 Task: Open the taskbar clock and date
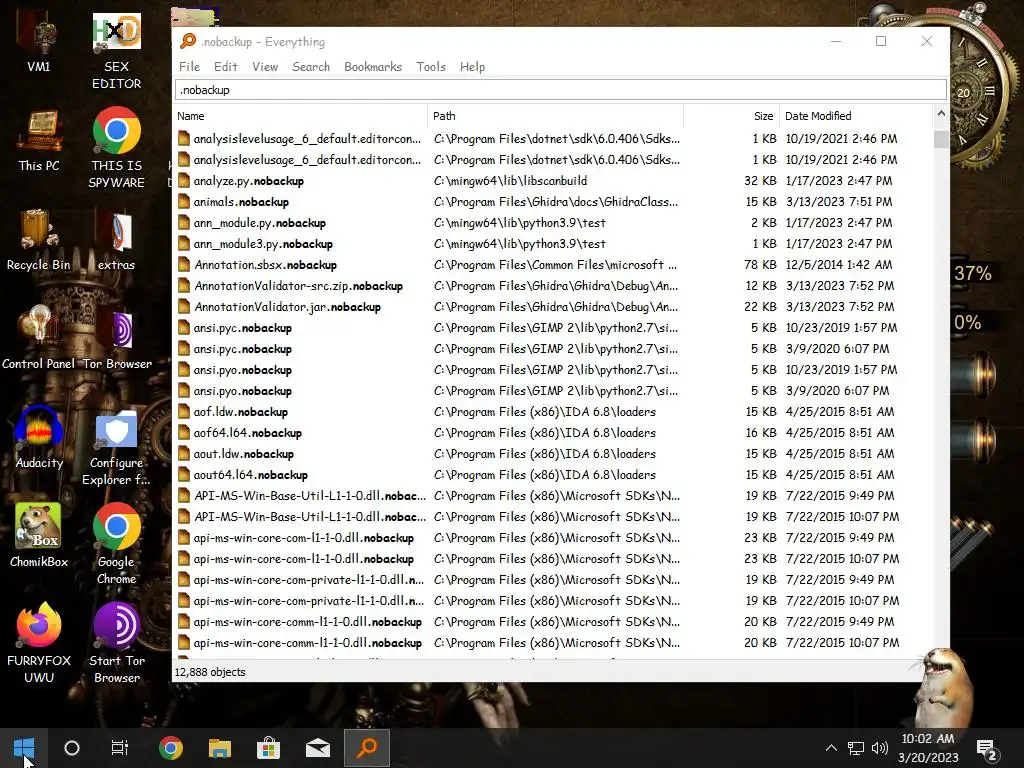pos(928,748)
